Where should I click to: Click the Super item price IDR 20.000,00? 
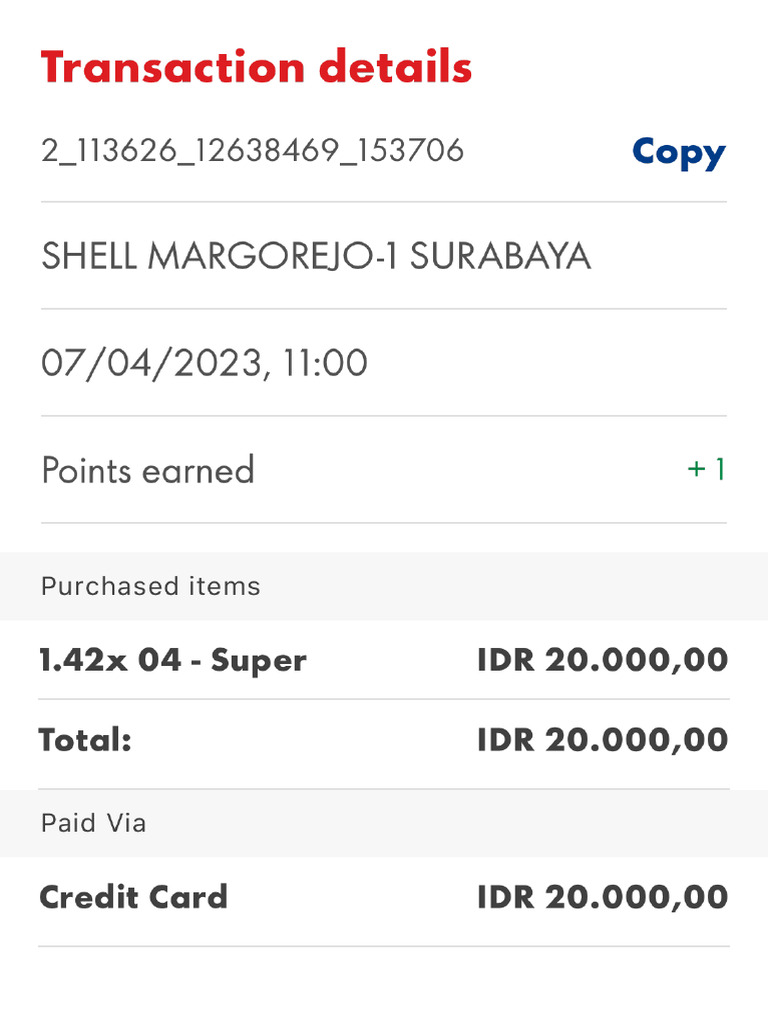(602, 660)
